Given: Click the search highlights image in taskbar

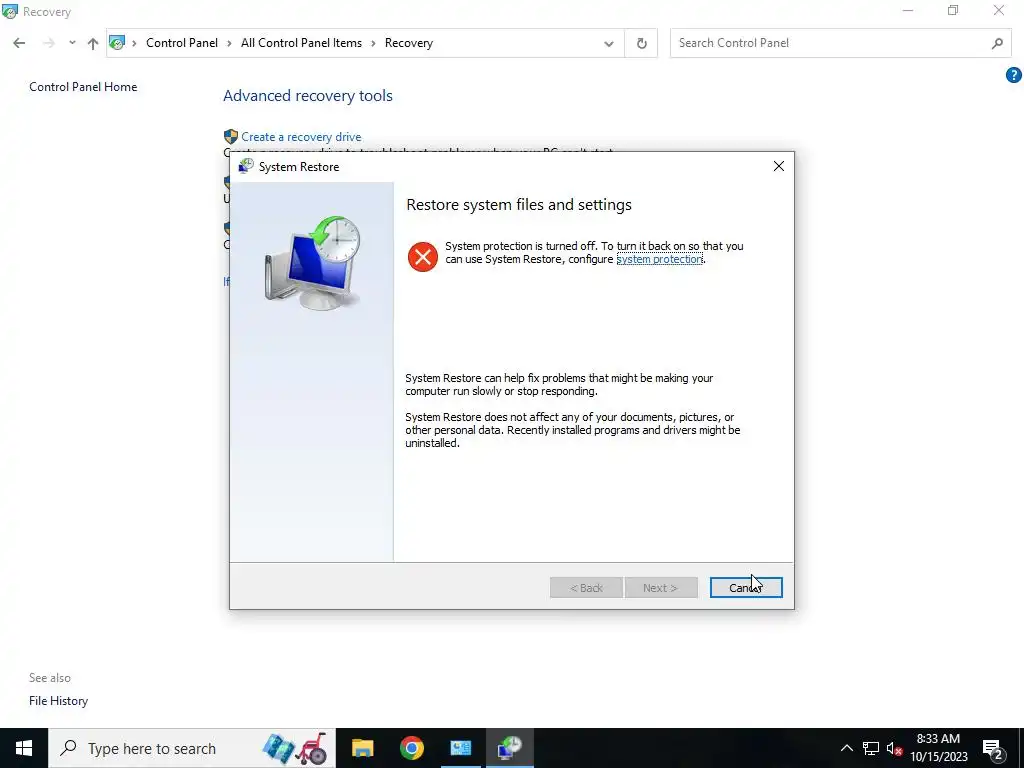Looking at the screenshot, I should (x=295, y=748).
